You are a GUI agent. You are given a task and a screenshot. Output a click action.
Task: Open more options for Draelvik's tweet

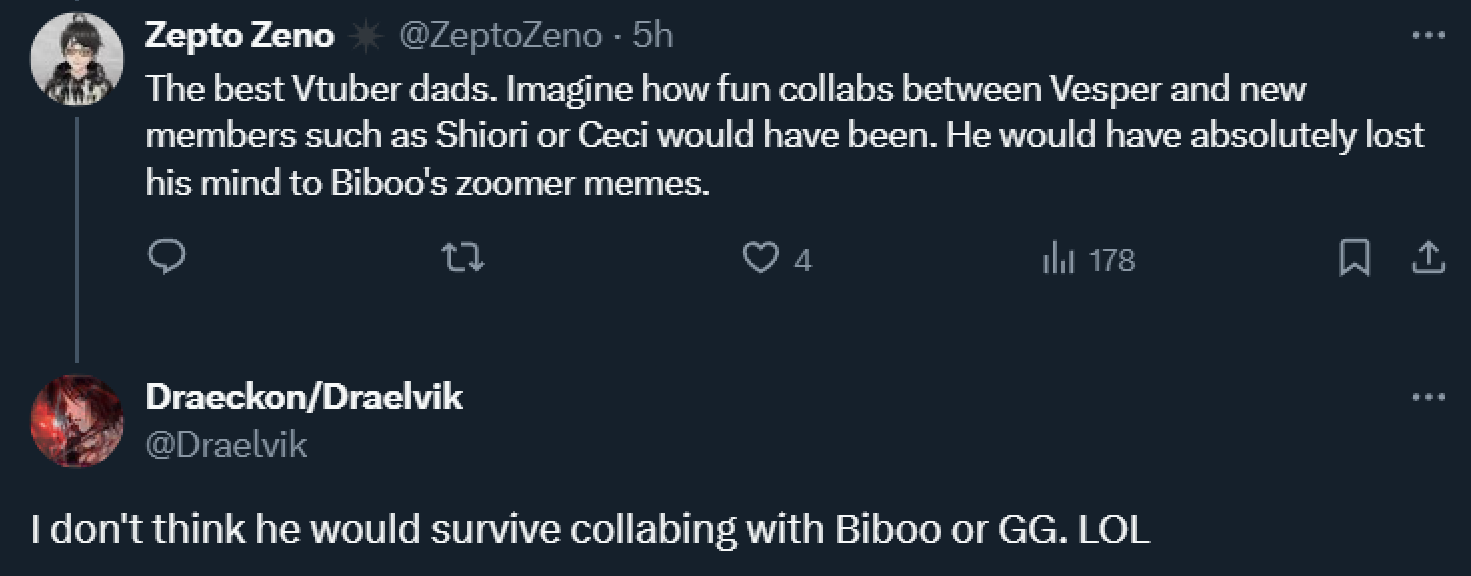click(x=1428, y=397)
